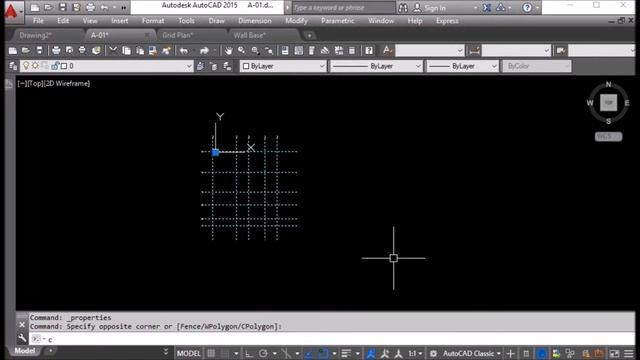Click the Dimension Style icon
The width and height of the screenshot is (640, 360).
coord(474,51)
